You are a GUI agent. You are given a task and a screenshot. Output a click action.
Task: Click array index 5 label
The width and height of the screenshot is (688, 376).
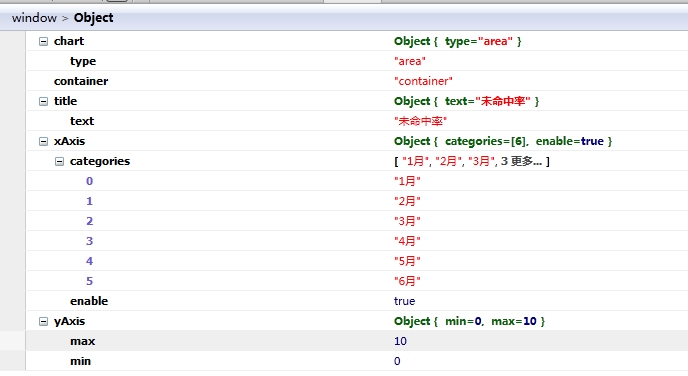point(90,281)
